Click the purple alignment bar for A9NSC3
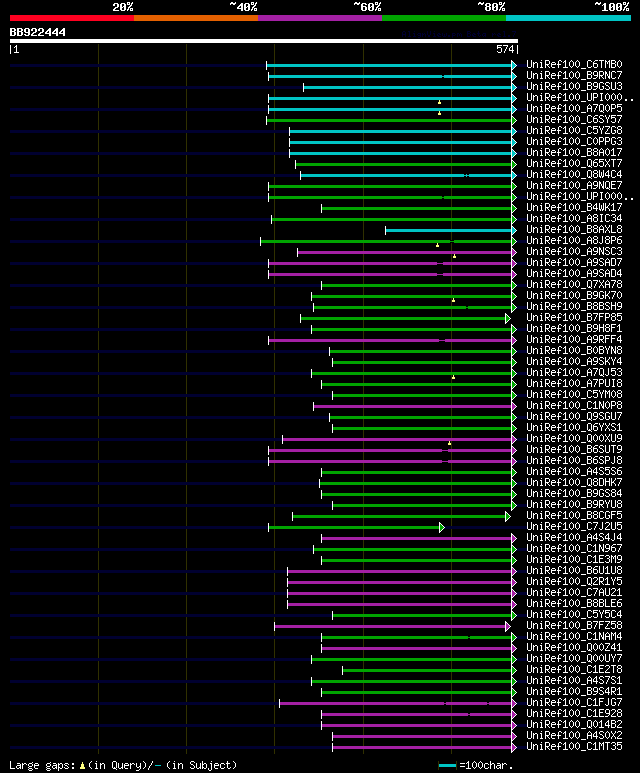 pyautogui.click(x=404, y=252)
